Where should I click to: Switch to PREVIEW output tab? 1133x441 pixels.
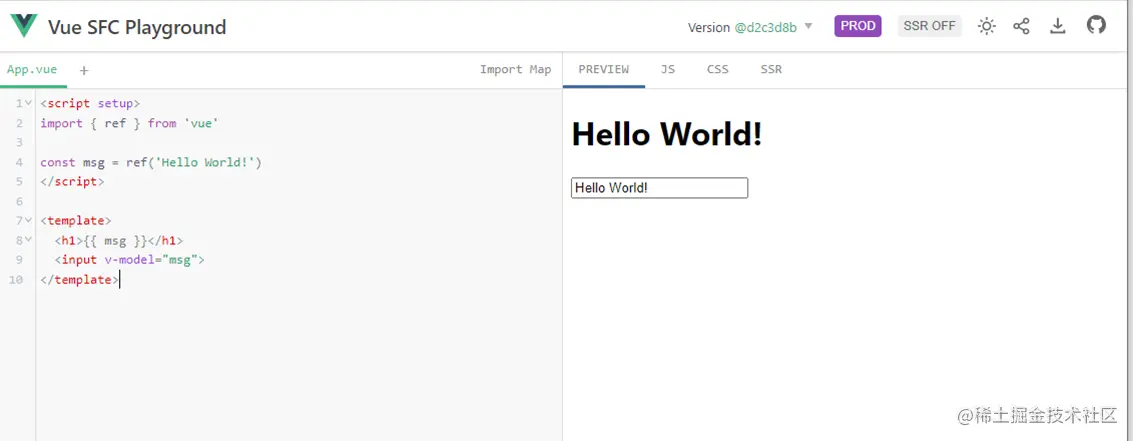[603, 69]
